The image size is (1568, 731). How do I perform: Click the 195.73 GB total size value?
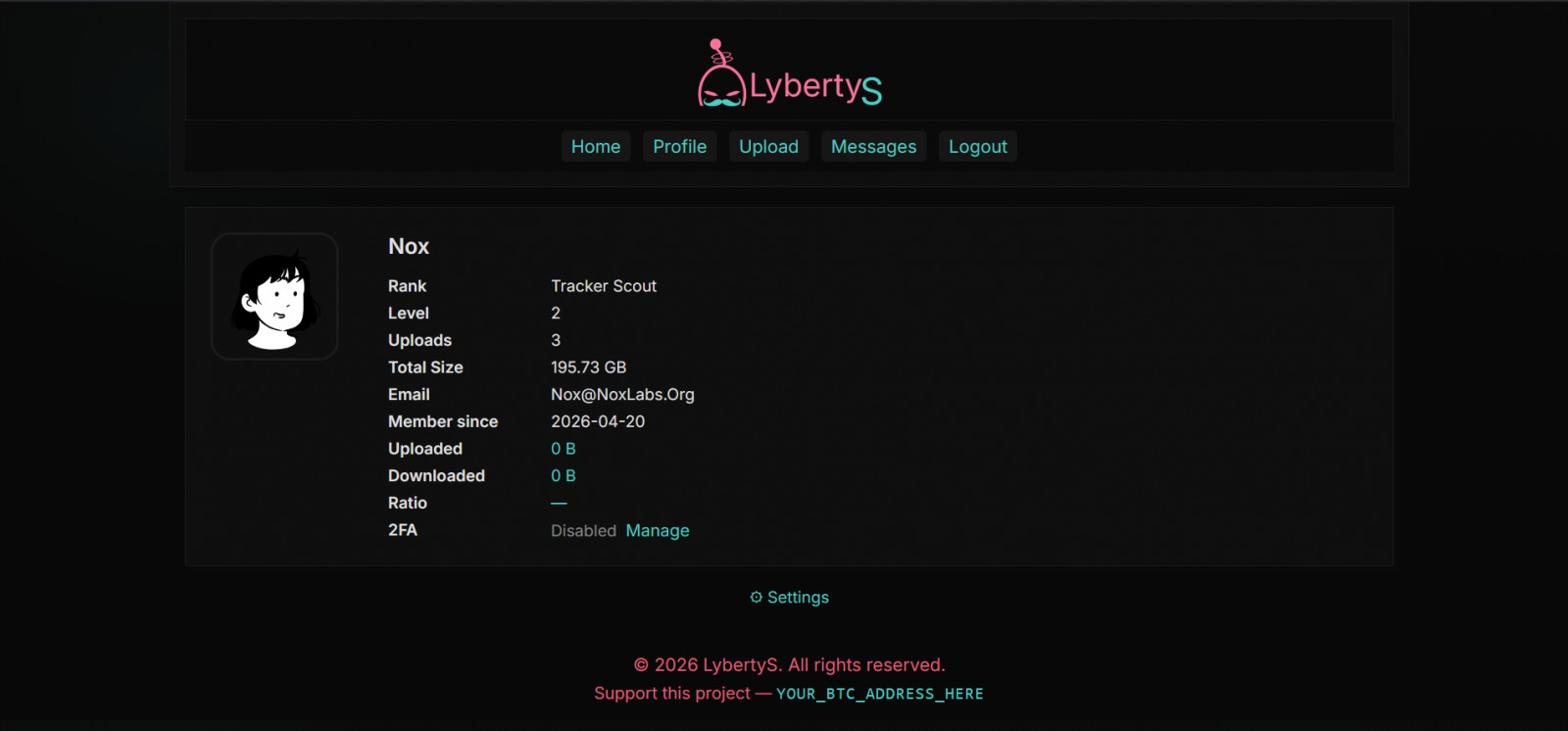(x=588, y=367)
